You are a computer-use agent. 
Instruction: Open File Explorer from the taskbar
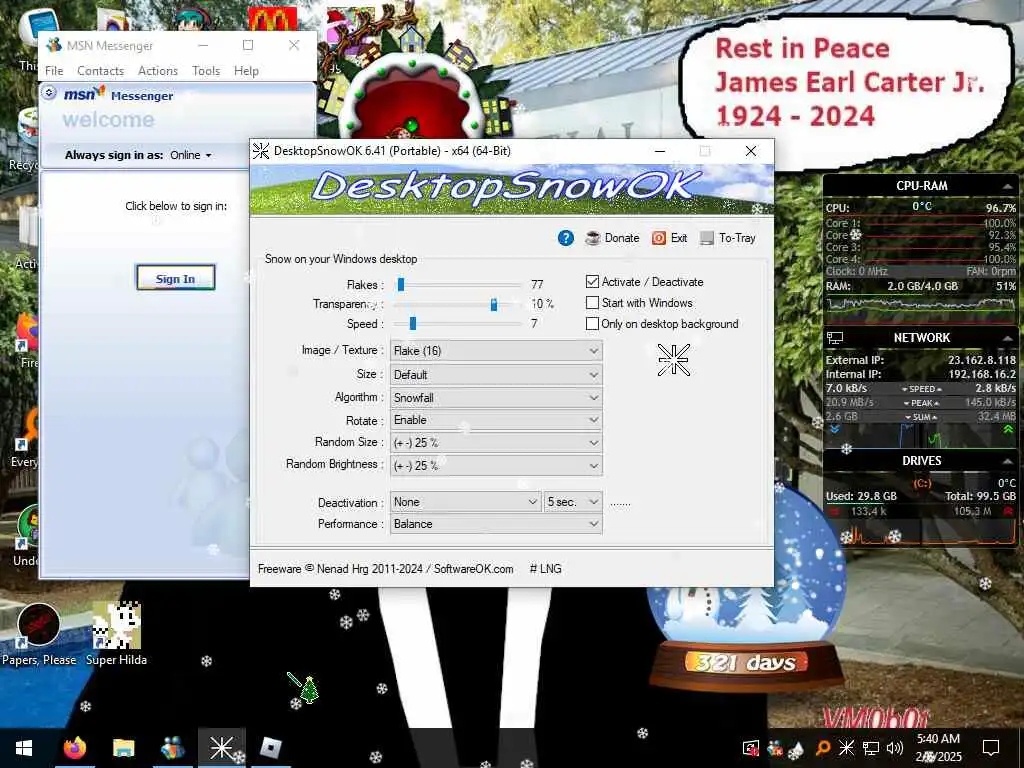coord(123,748)
